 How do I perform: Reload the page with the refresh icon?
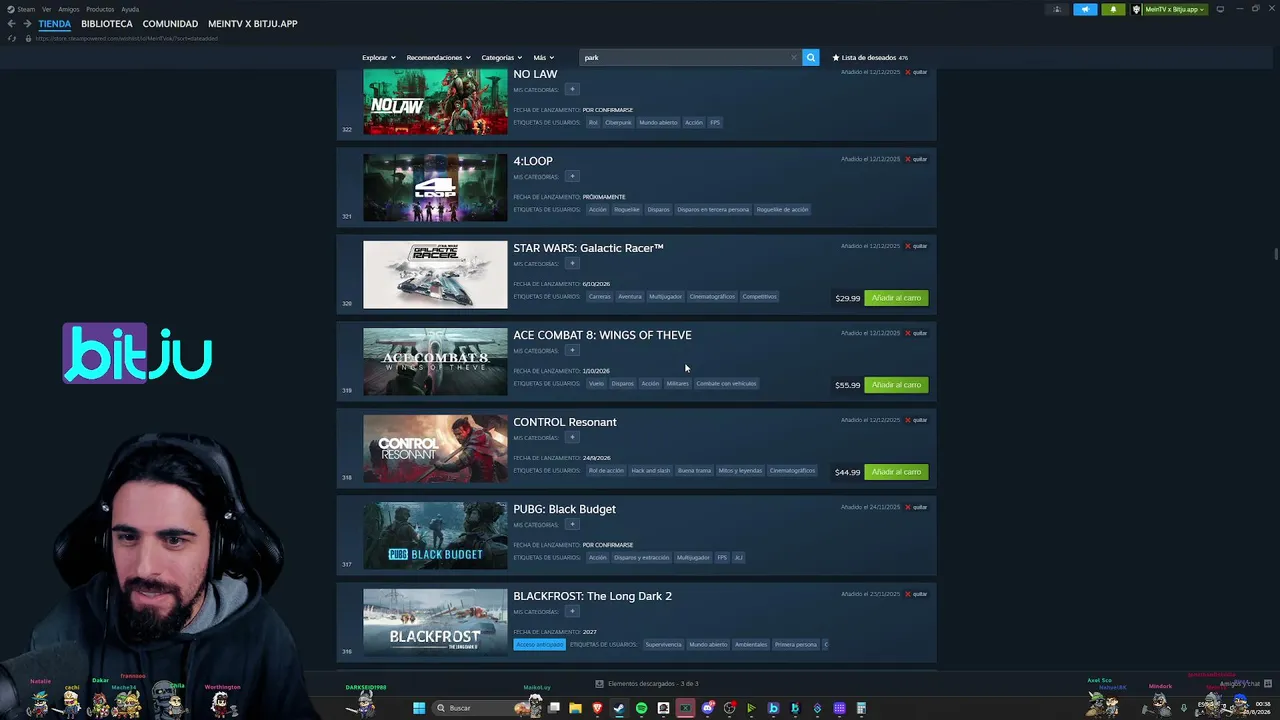coord(12,38)
